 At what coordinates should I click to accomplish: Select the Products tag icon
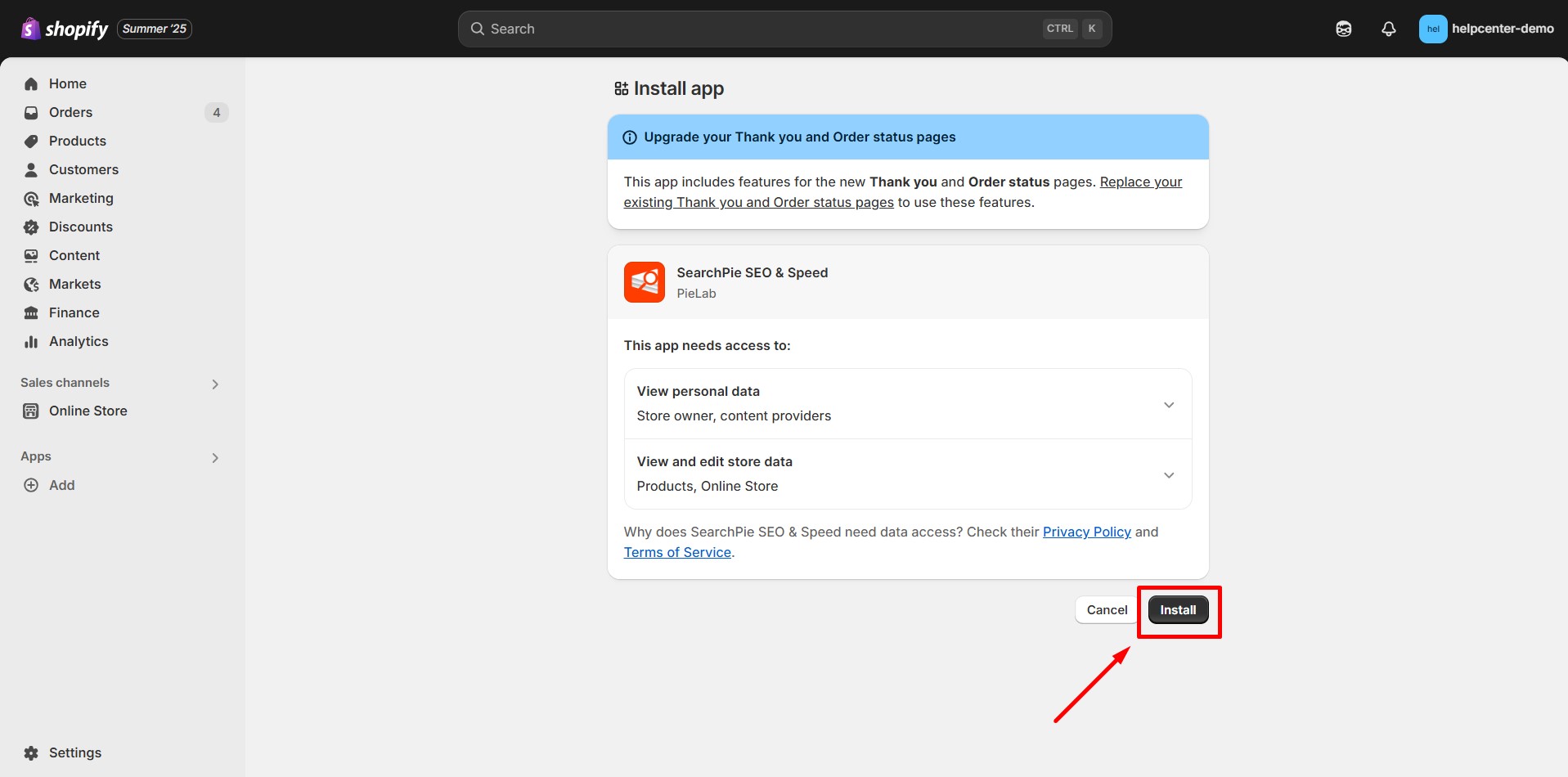(30, 141)
